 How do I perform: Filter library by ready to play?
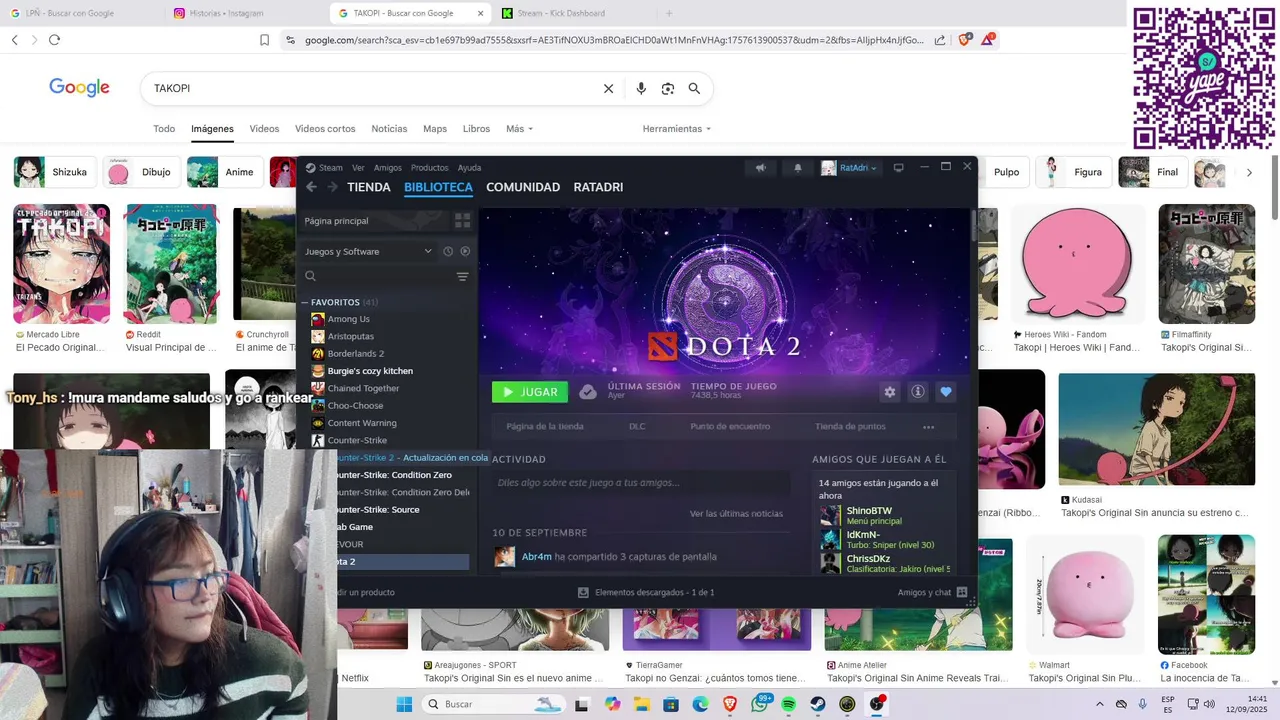[x=465, y=252]
